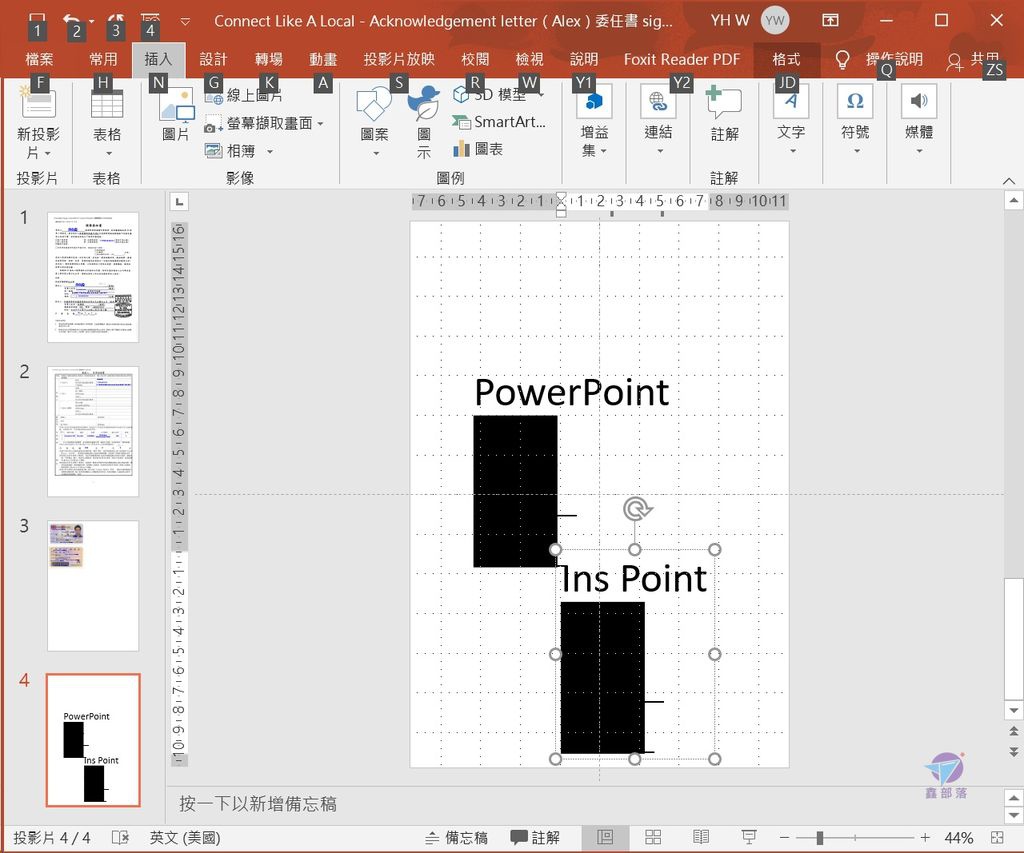The height and width of the screenshot is (853, 1024).
Task: Click the spell check status icon
Action: click(x=120, y=837)
